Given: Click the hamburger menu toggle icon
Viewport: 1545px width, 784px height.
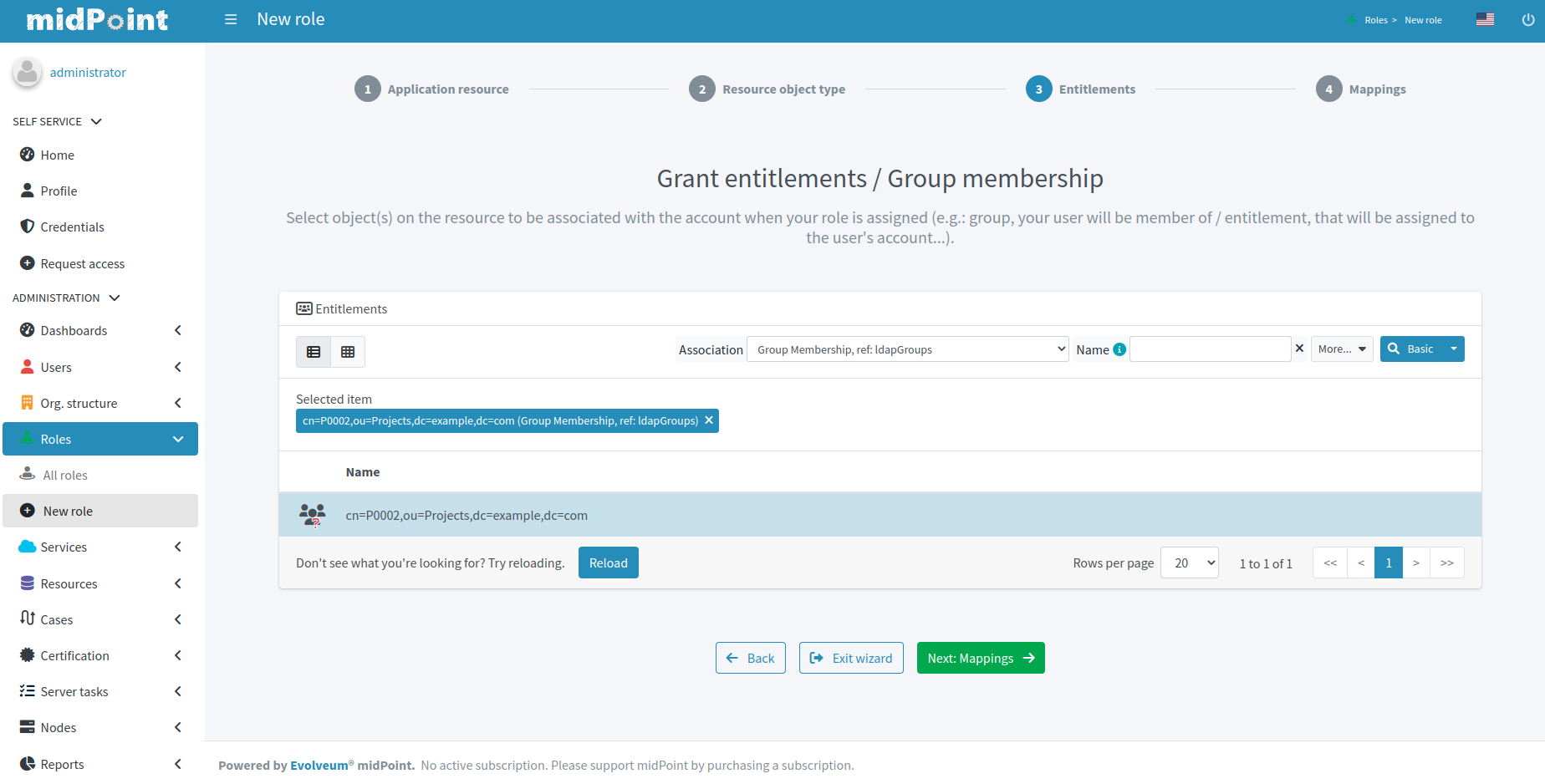Looking at the screenshot, I should pyautogui.click(x=231, y=19).
